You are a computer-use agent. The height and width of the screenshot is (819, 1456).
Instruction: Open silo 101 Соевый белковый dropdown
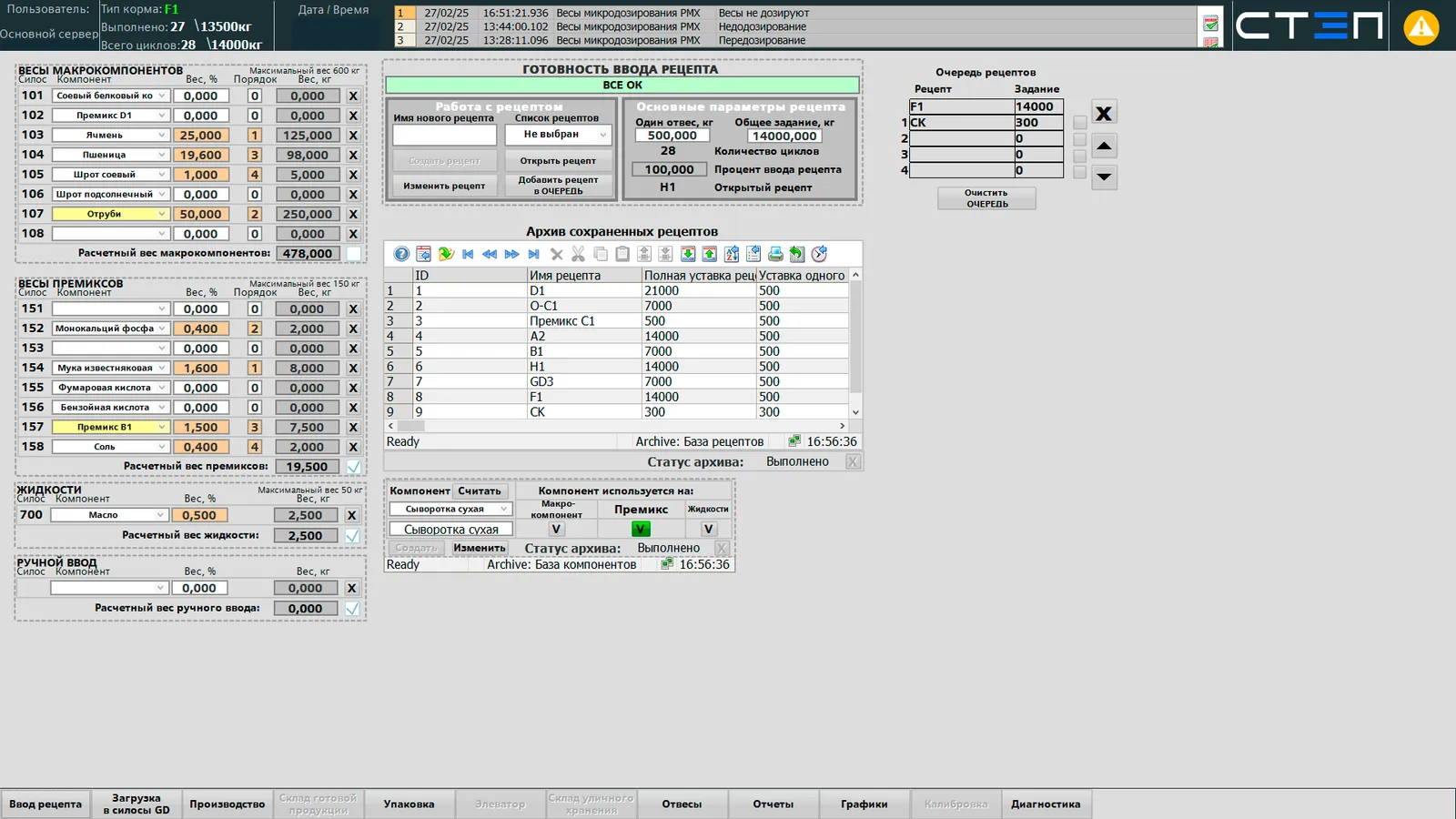point(162,96)
